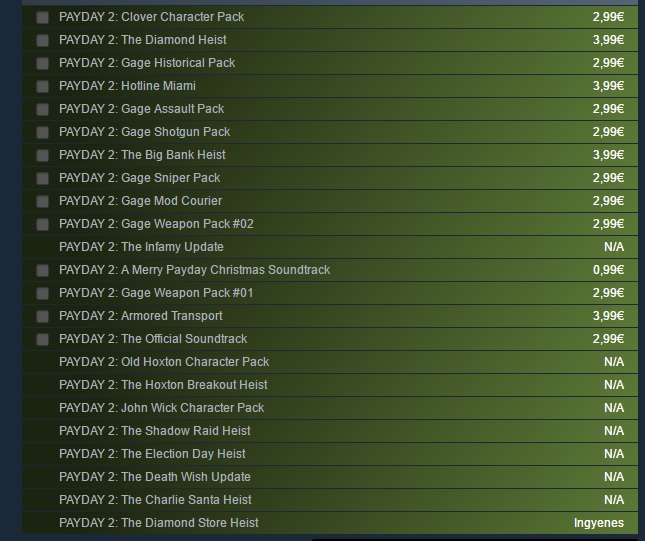Screen dimensions: 645x541
Task: Click the 3,99€ price of Armored Transport
Action: (x=608, y=316)
